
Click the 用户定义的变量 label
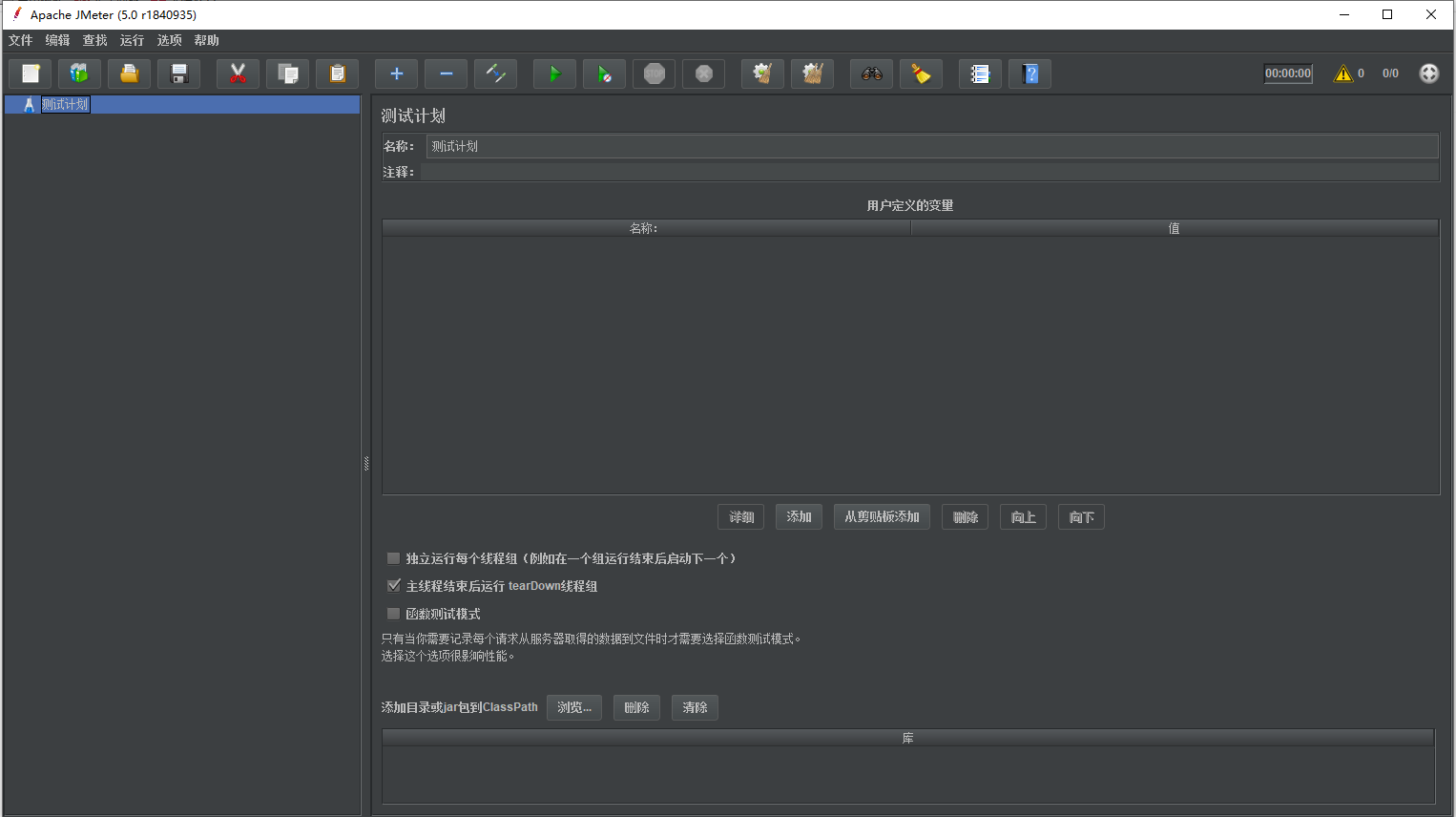pyautogui.click(x=910, y=205)
